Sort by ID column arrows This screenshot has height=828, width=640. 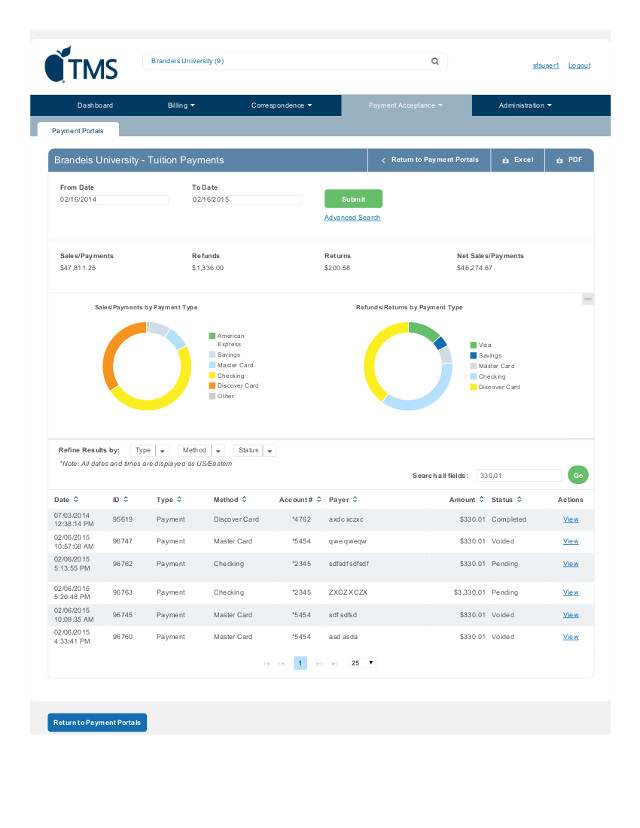coord(126,499)
